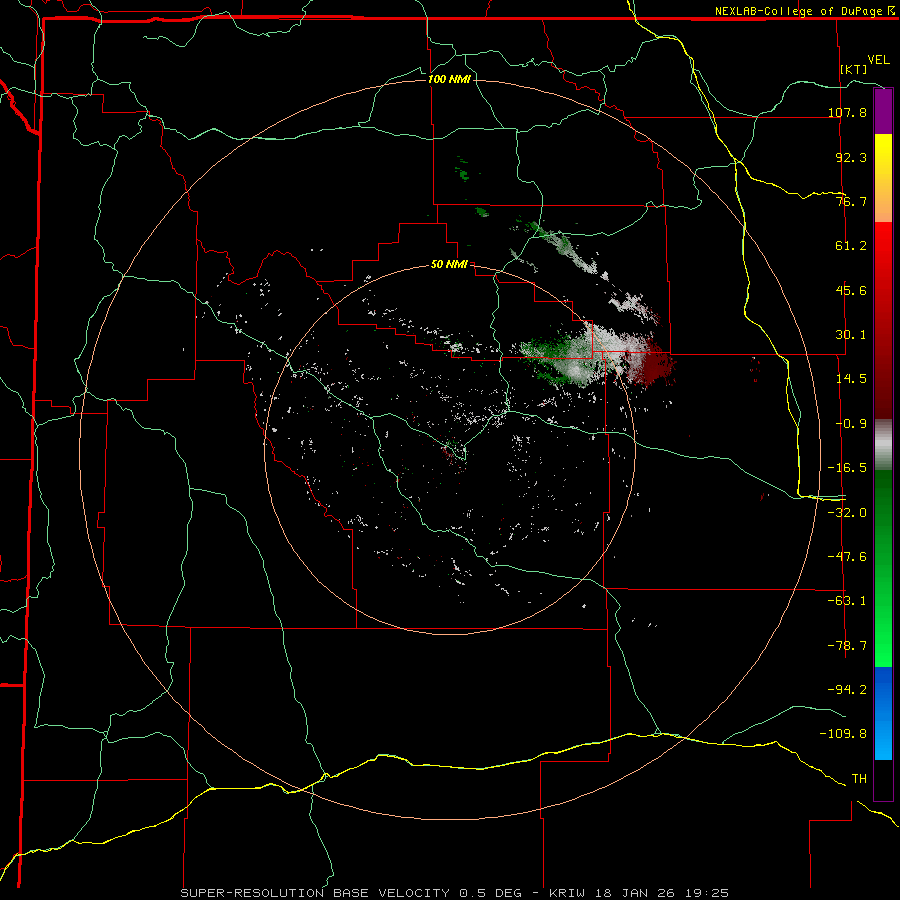Click the "50 NMI" range ring label

point(449,265)
